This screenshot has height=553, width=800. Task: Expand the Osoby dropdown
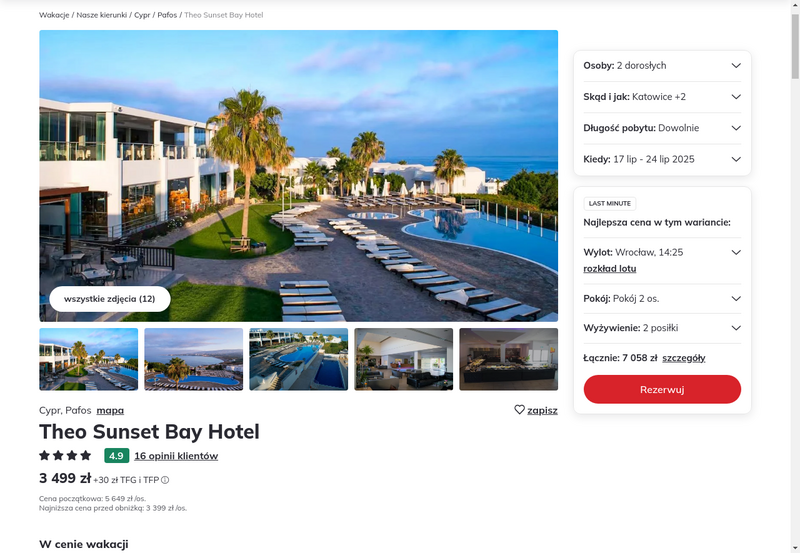(662, 65)
